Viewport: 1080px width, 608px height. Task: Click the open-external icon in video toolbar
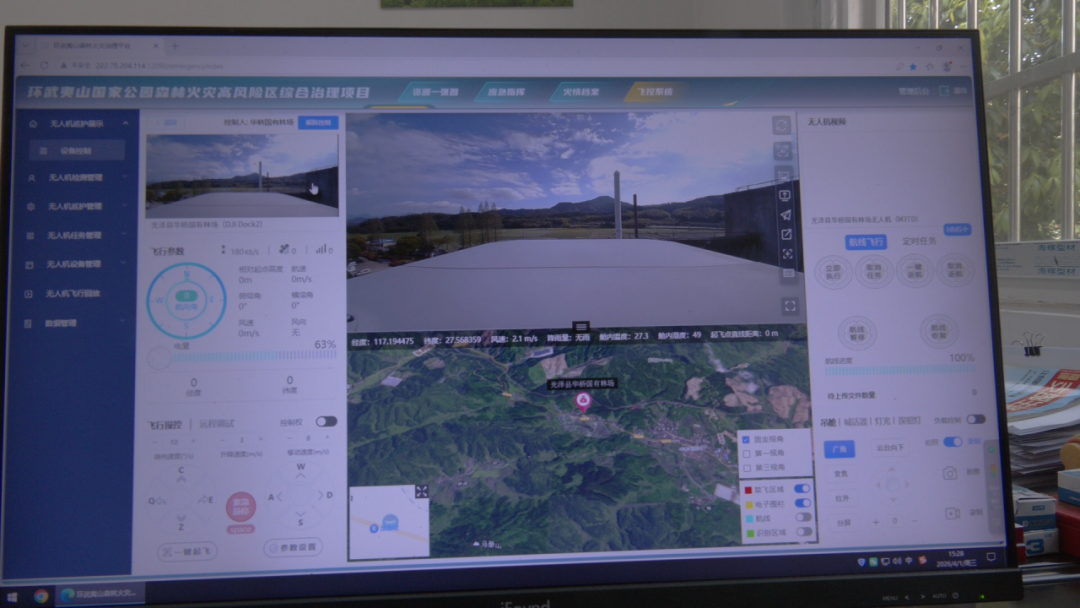pyautogui.click(x=787, y=235)
